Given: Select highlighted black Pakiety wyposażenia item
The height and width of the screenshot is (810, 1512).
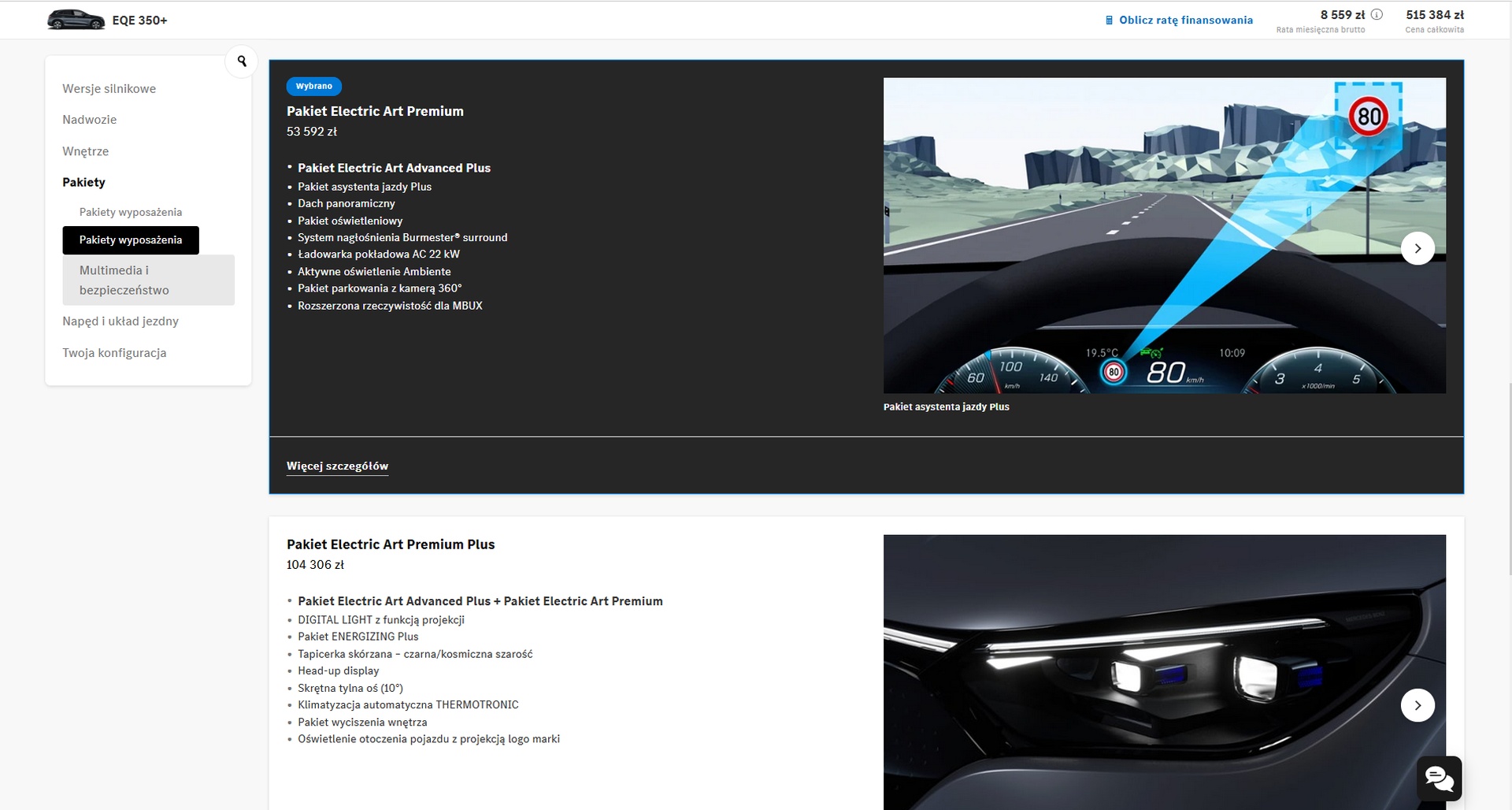Looking at the screenshot, I should point(131,240).
